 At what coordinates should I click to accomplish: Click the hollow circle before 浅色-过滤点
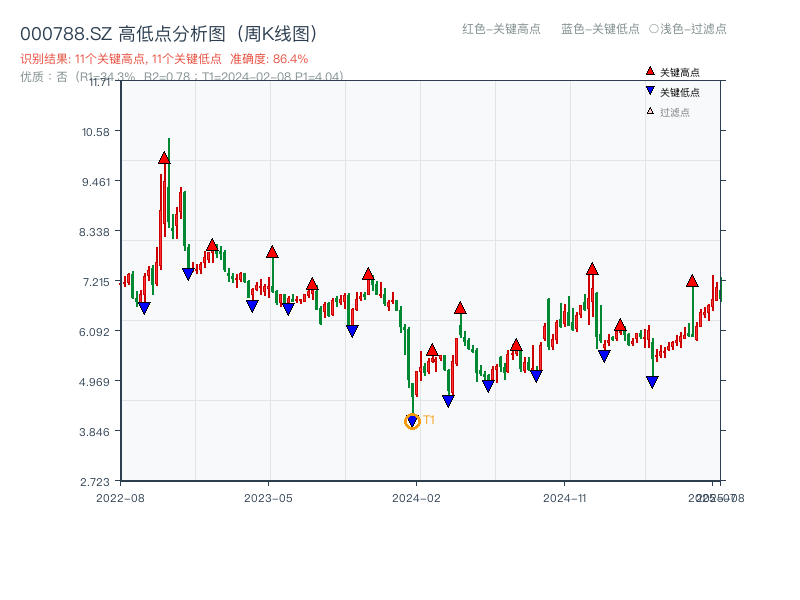654,29
